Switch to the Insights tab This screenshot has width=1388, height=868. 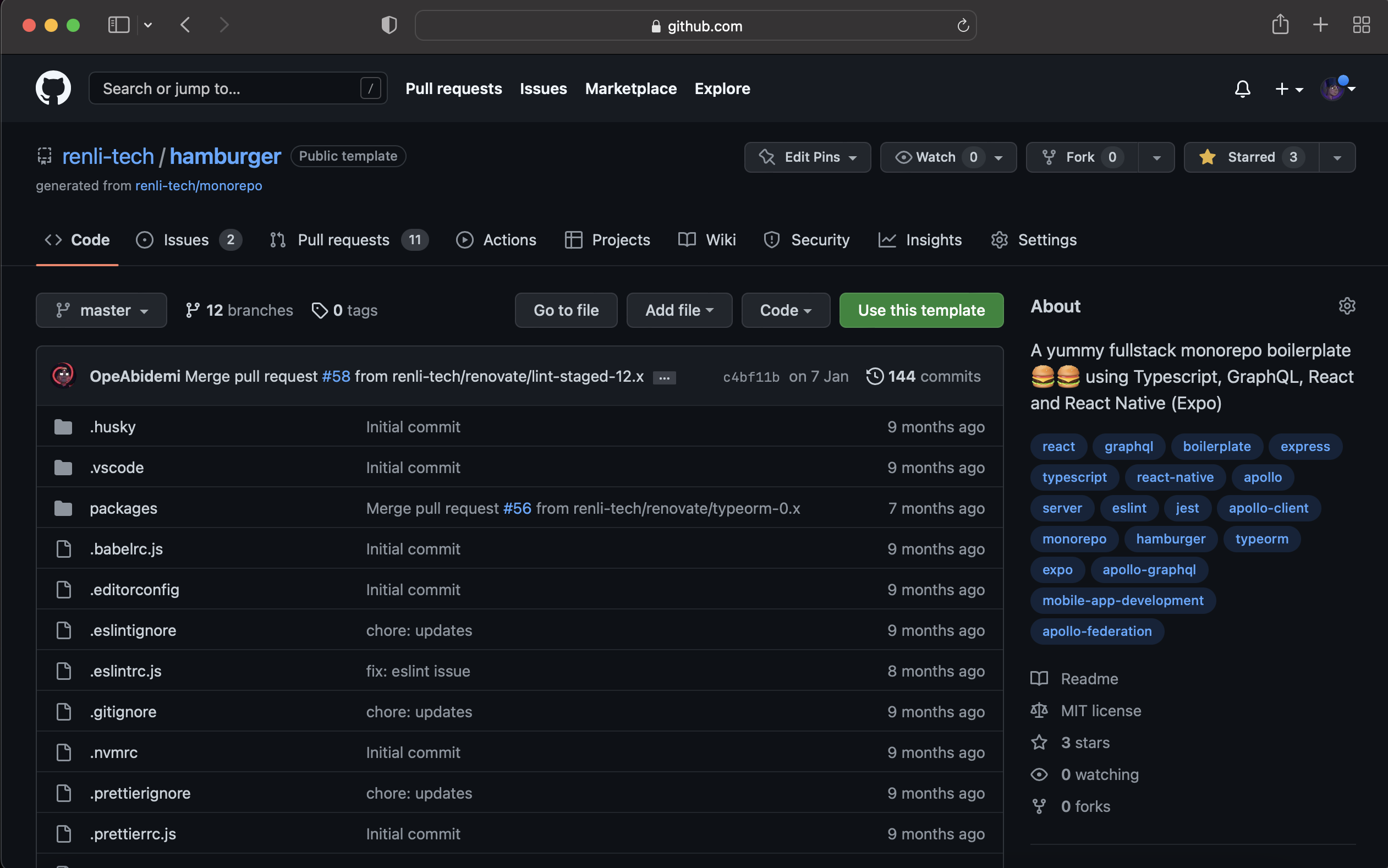tap(920, 240)
